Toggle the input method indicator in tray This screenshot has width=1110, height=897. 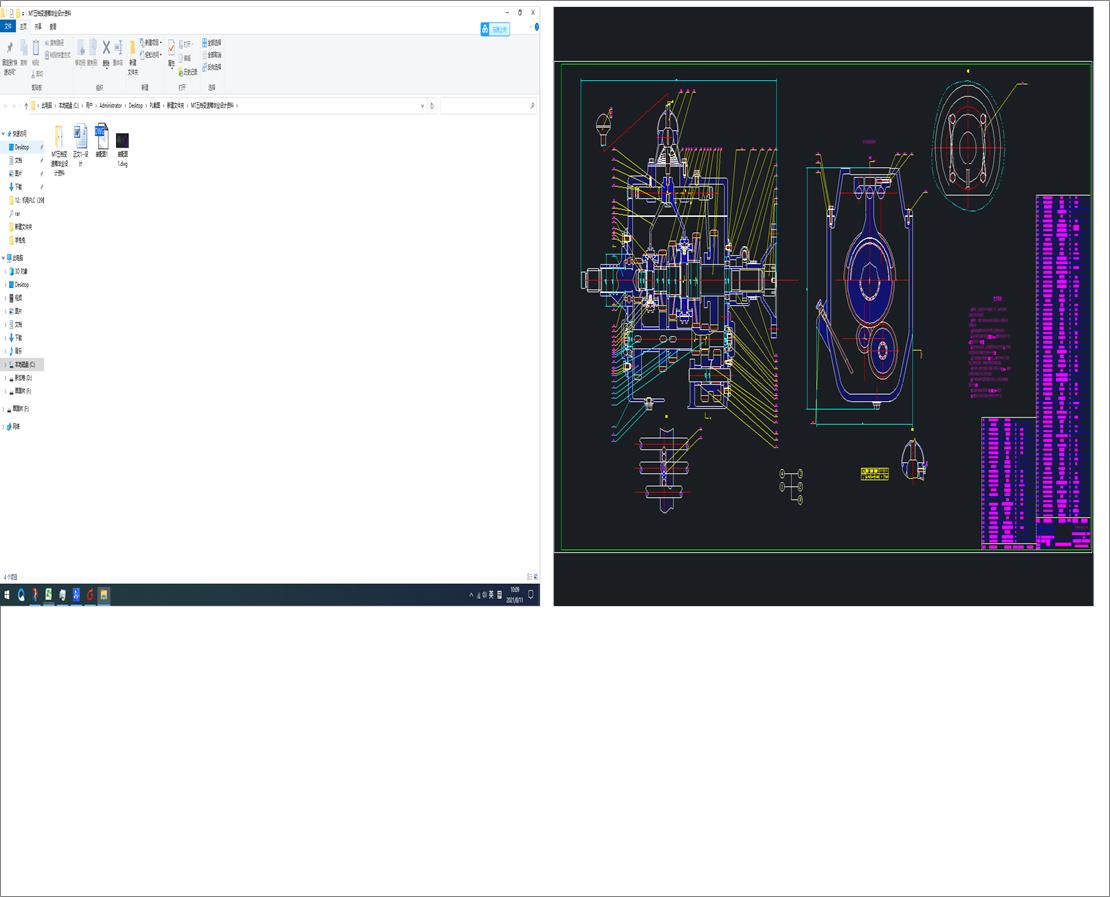pyautogui.click(x=491, y=595)
